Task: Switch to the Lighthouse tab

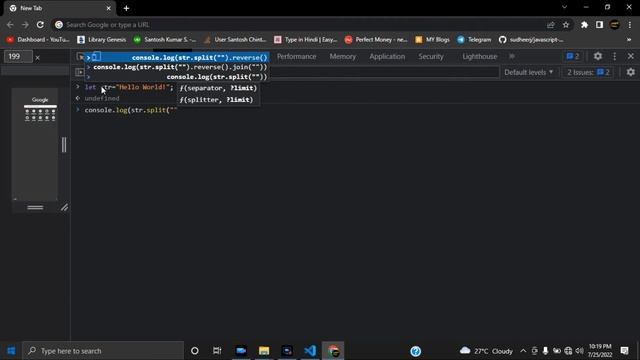Action: (480, 56)
